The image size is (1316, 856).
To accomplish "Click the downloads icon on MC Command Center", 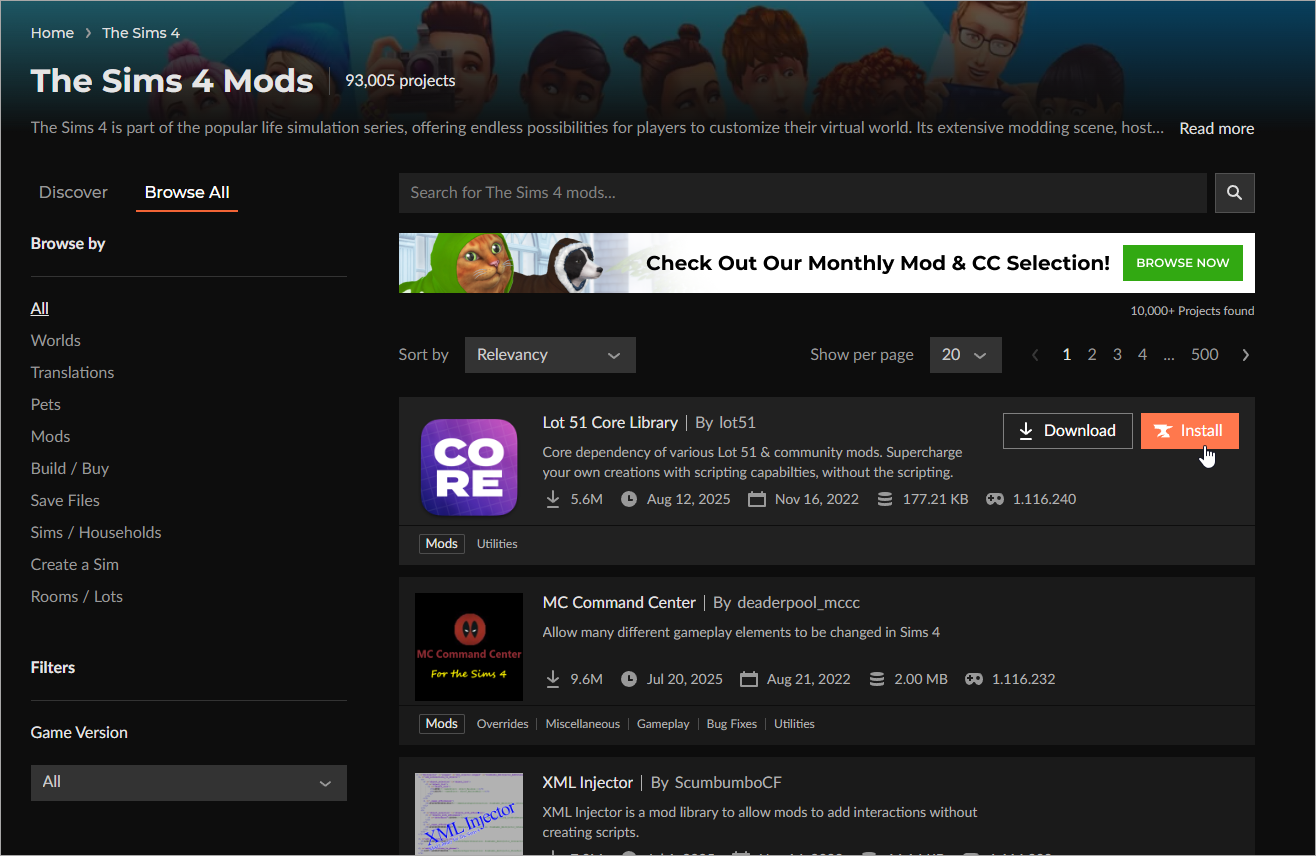I will (x=553, y=679).
